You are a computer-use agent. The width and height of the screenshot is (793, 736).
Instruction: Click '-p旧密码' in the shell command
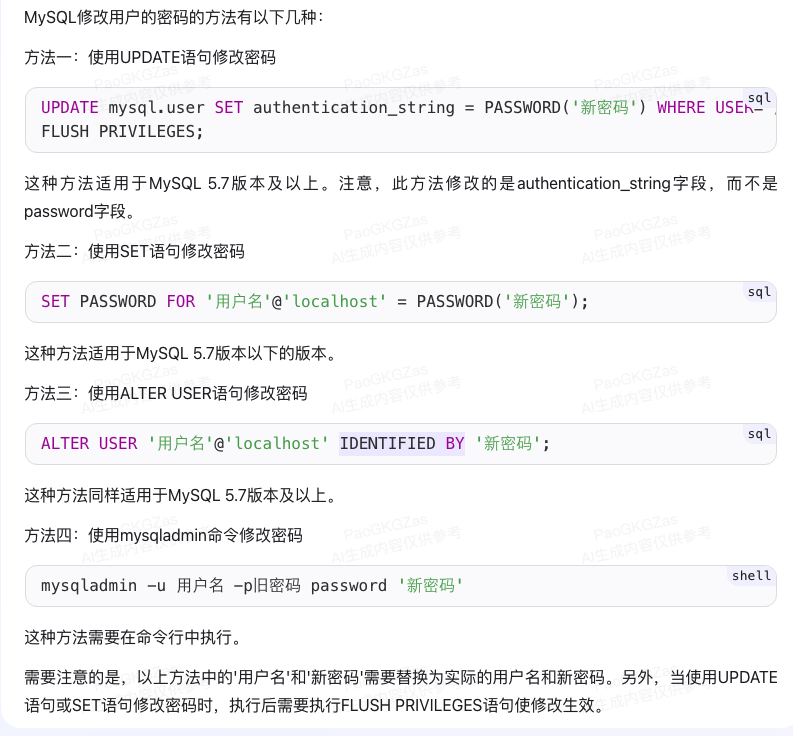(267, 586)
